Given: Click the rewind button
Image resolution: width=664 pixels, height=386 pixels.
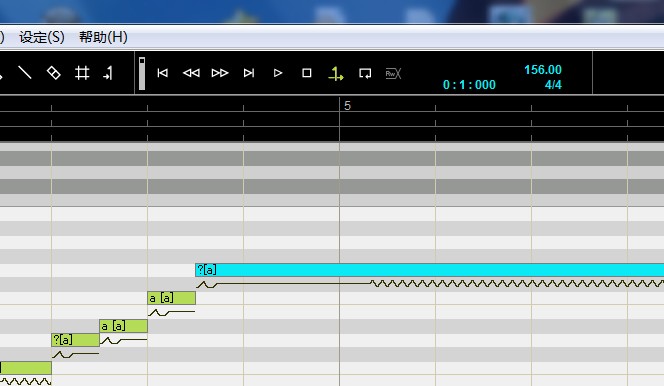Looking at the screenshot, I should point(191,73).
